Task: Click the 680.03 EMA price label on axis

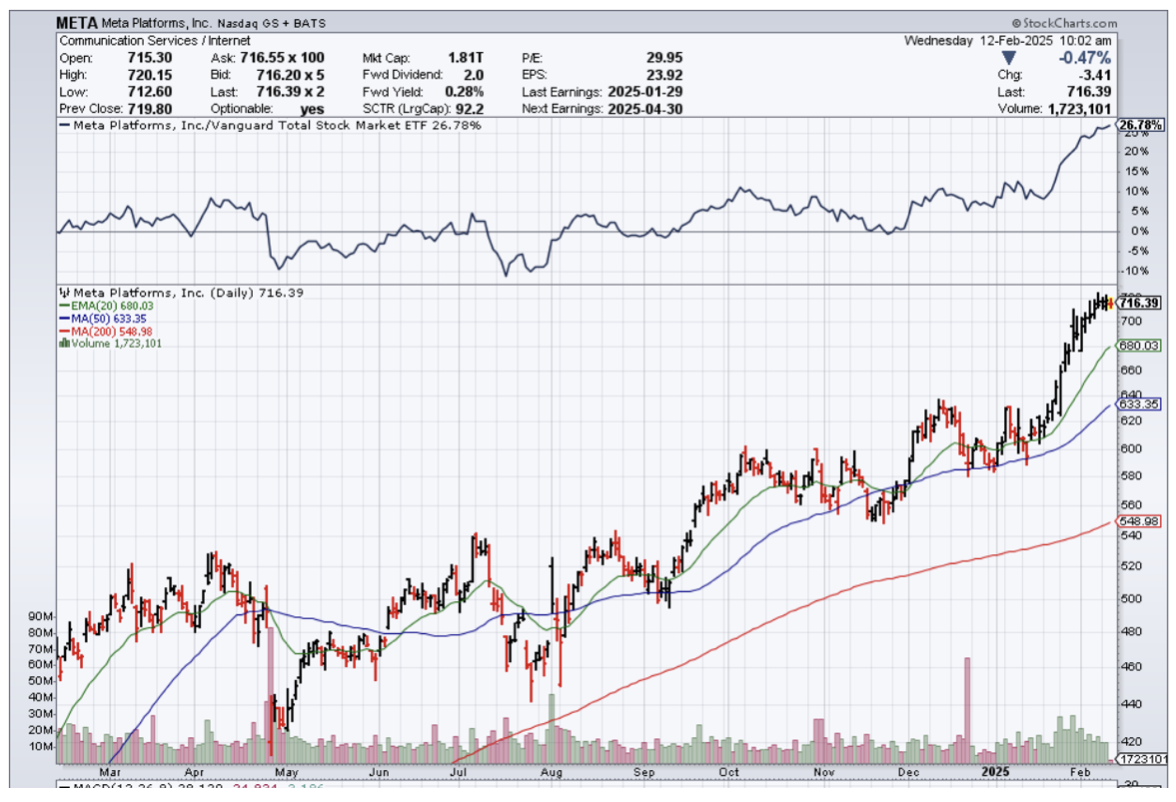Action: click(1138, 346)
